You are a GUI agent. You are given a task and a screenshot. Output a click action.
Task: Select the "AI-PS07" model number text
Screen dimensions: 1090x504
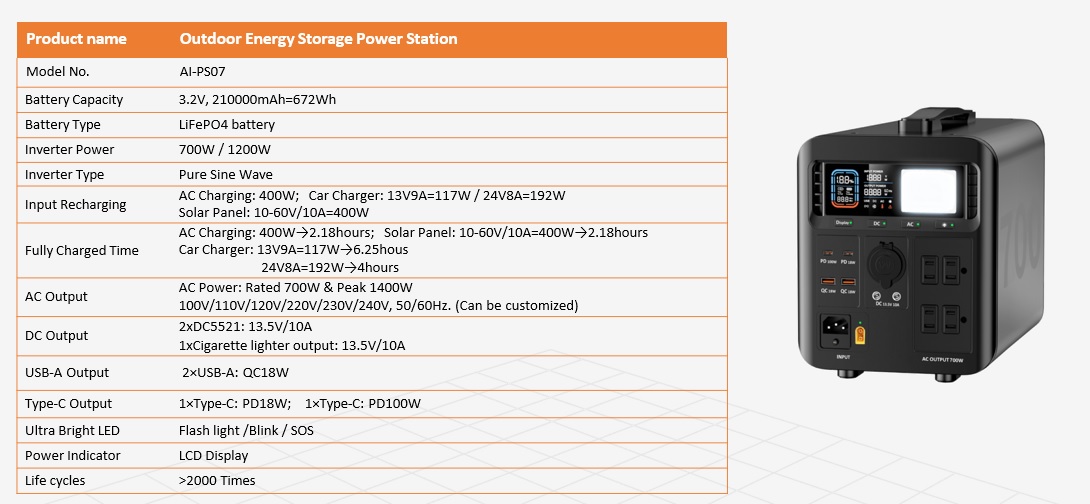[204, 72]
